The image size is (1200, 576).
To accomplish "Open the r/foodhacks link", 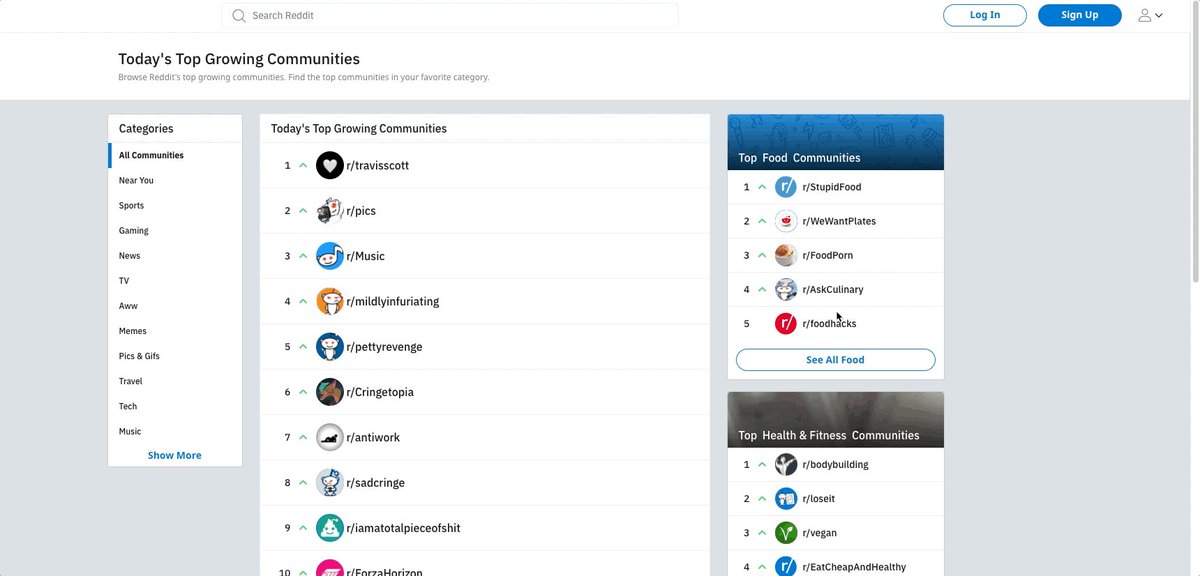I will [829, 323].
